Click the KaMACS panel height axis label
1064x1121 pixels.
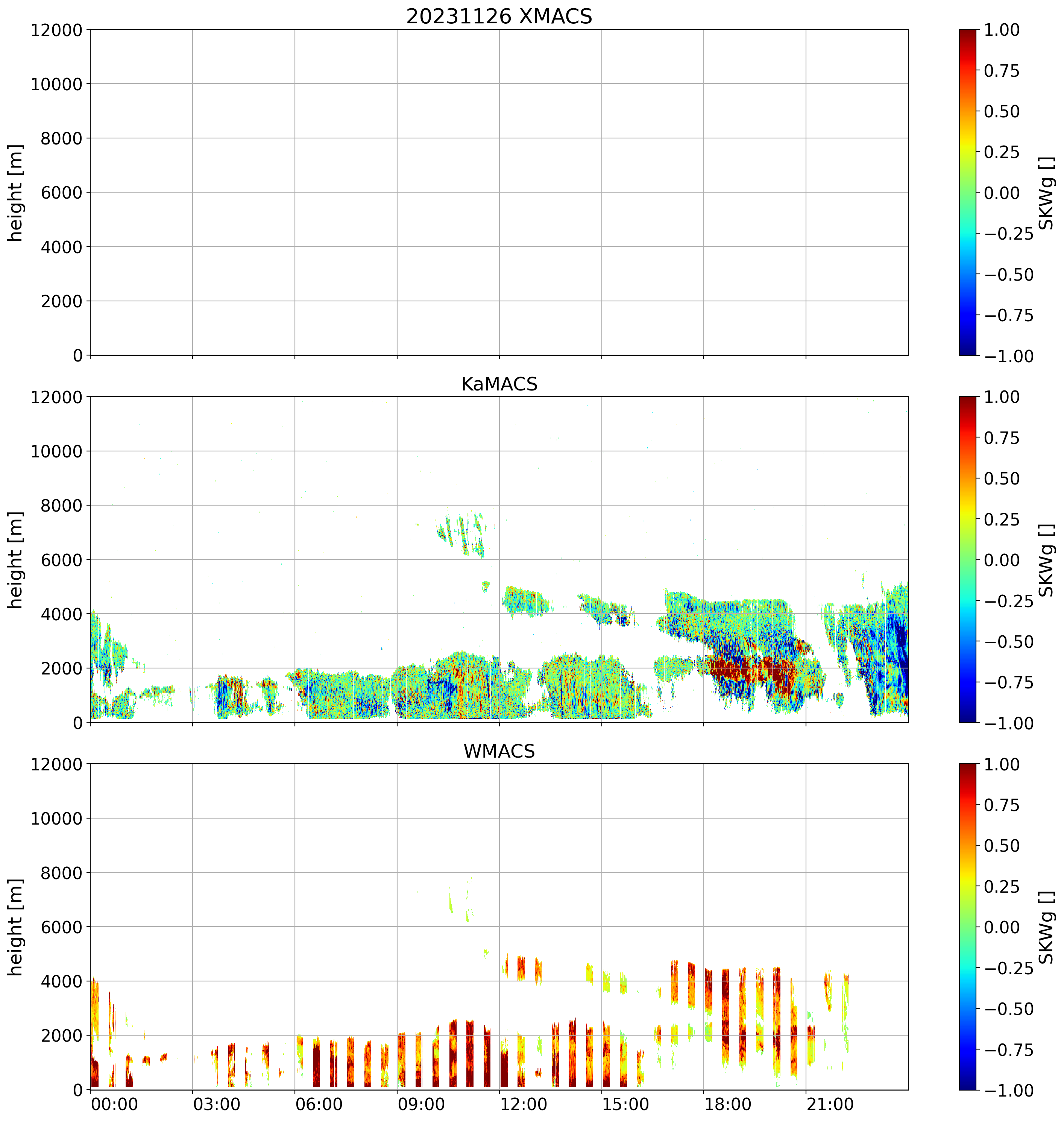point(16,559)
